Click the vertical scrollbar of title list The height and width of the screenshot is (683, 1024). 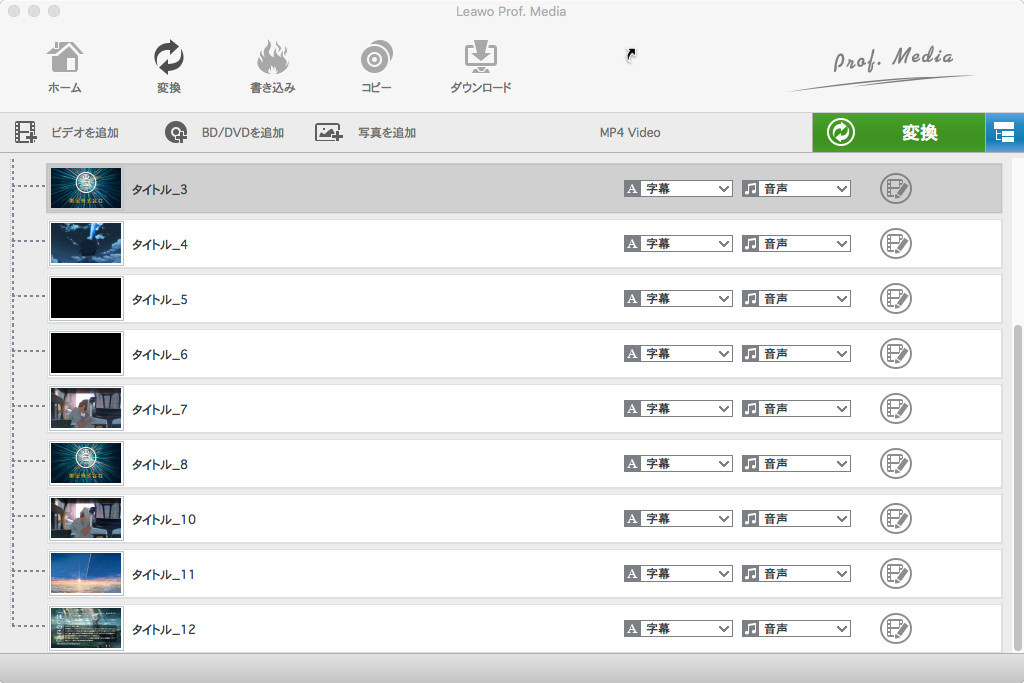pos(1017,487)
